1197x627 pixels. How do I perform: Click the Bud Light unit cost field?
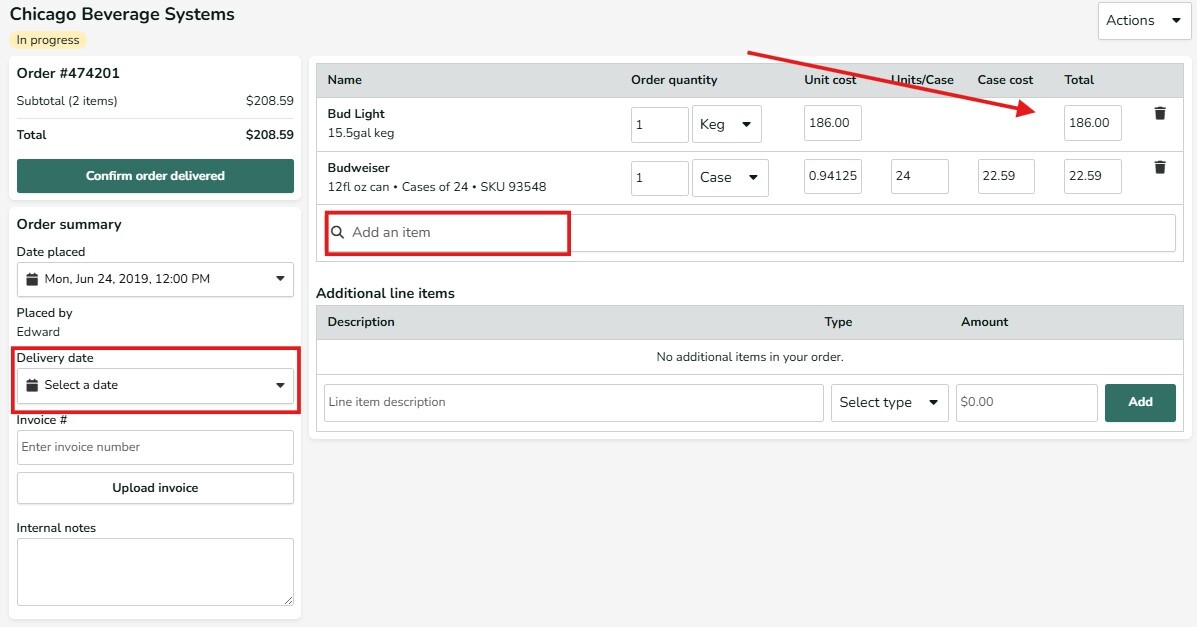click(832, 123)
